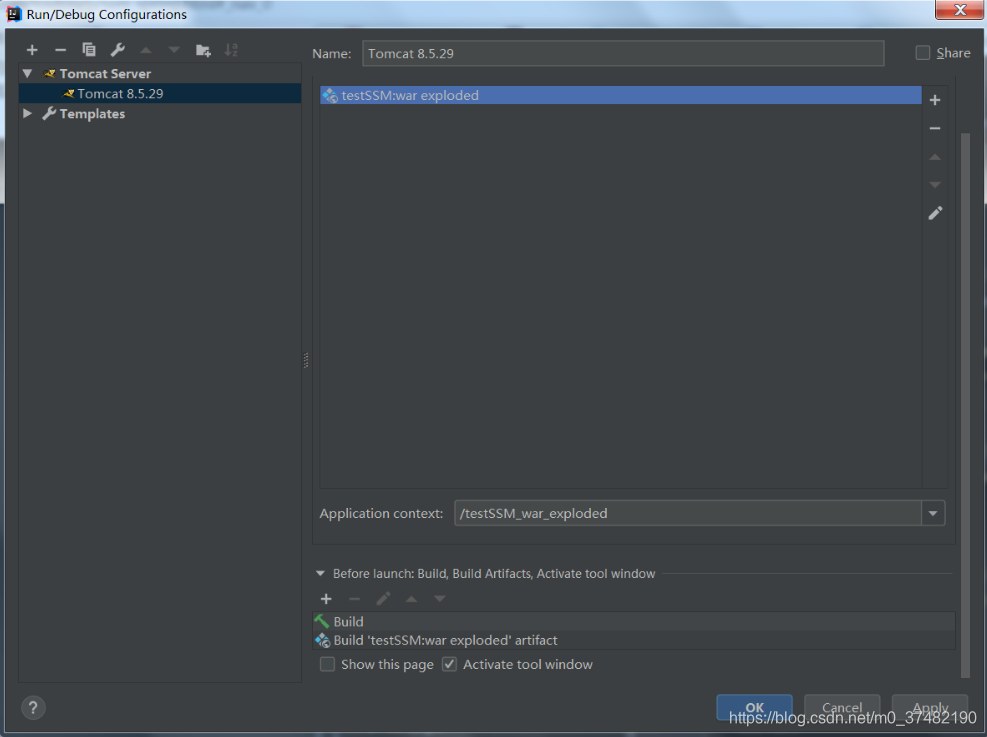Copy configuration using duplicate icon
Screen dimensions: 987x737
[x=89, y=50]
